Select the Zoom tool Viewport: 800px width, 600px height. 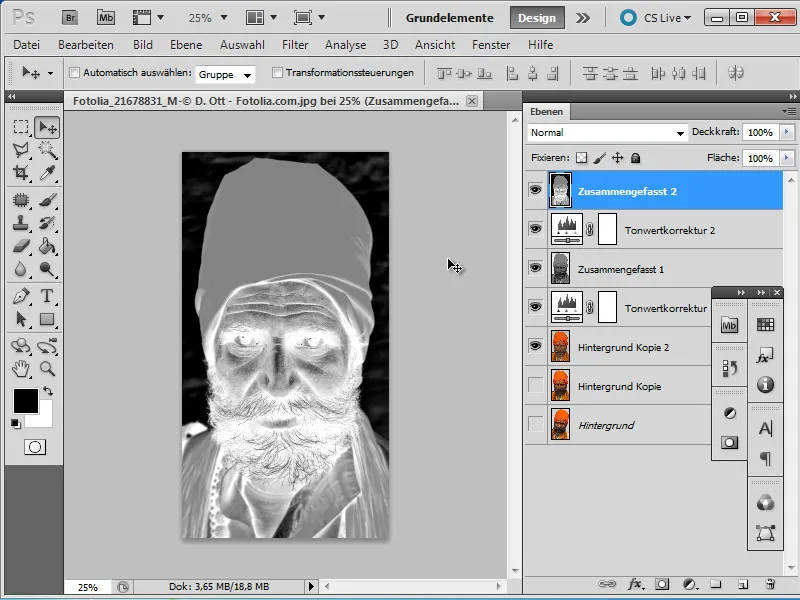tap(47, 368)
